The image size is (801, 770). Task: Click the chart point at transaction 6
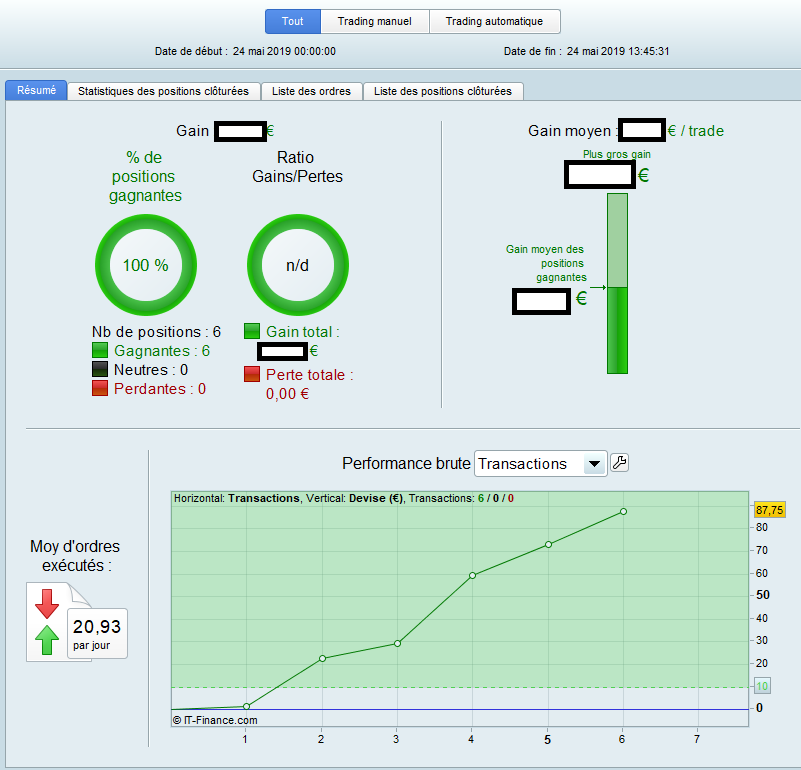(x=623, y=511)
